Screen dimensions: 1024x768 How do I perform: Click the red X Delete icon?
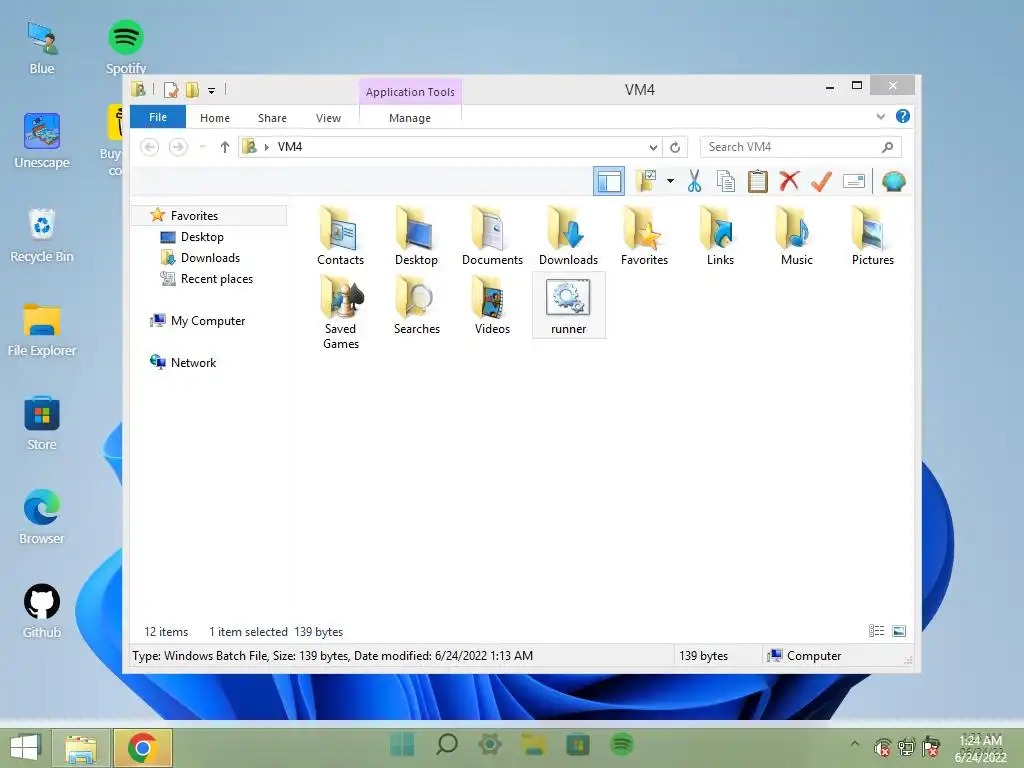(x=790, y=180)
